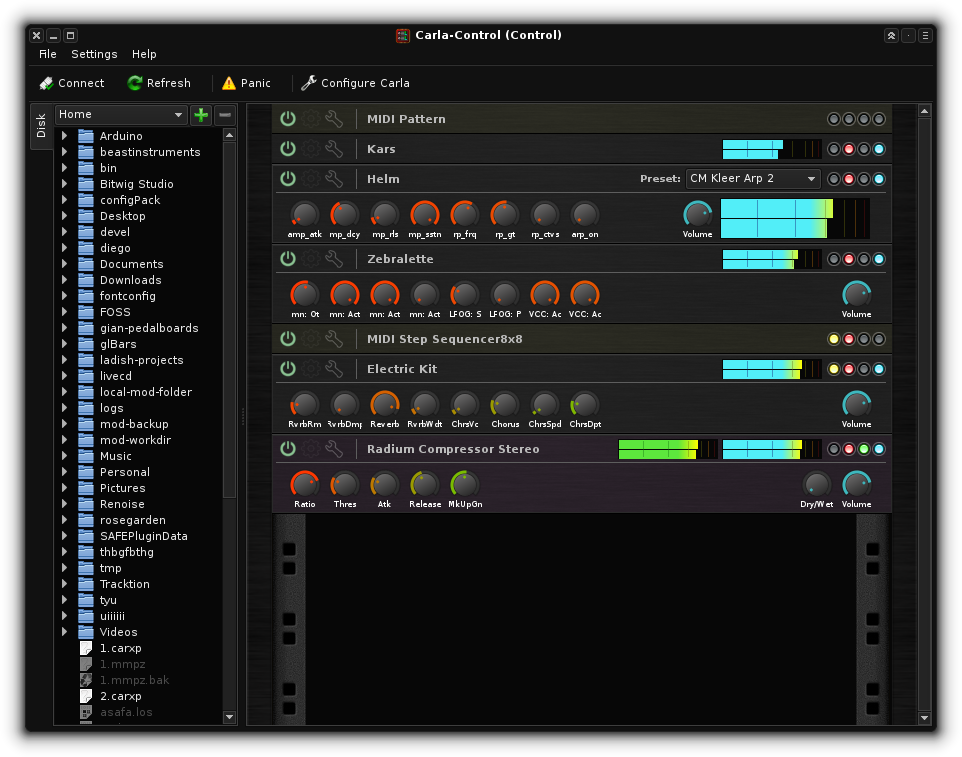Open the Helm Preset dropdown

(752, 179)
